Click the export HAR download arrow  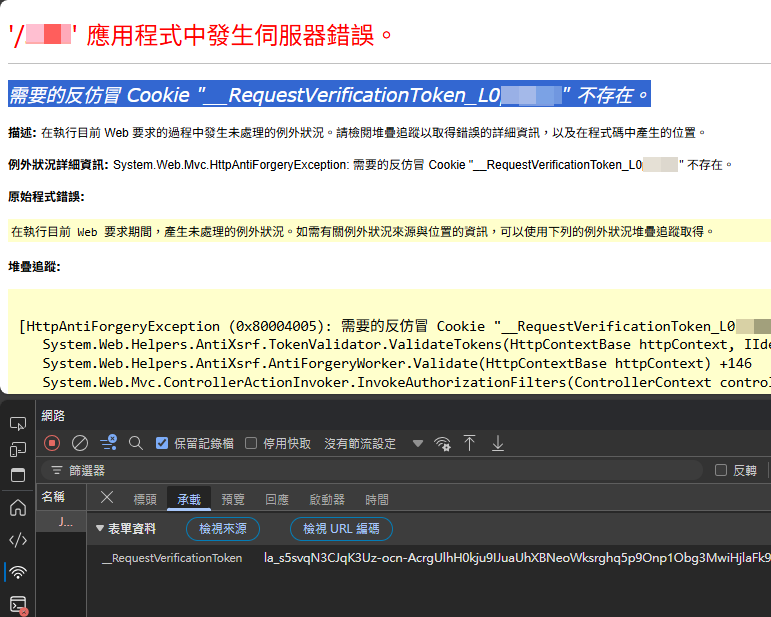(497, 443)
